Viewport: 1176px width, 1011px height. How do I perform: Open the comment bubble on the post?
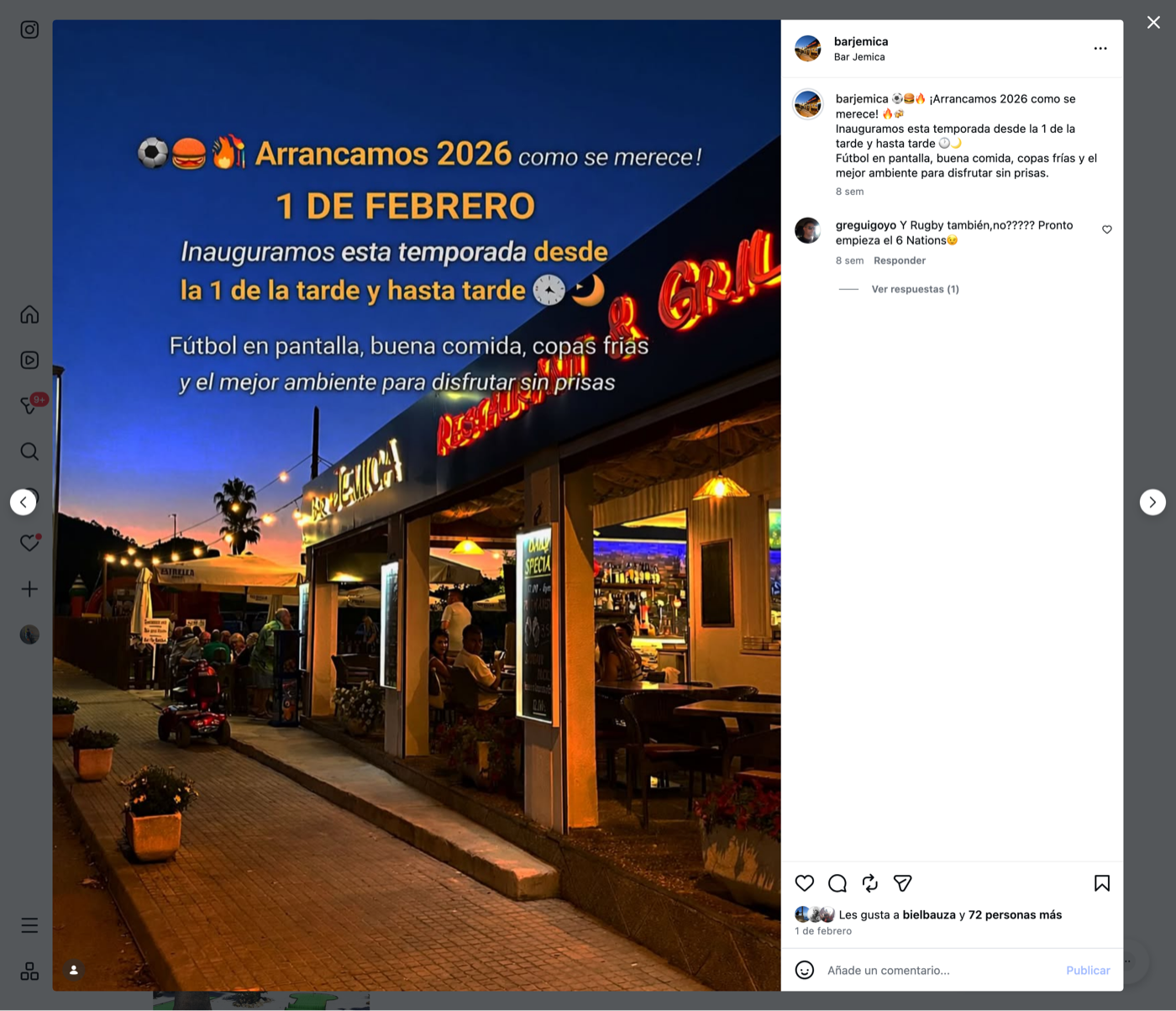point(837,883)
